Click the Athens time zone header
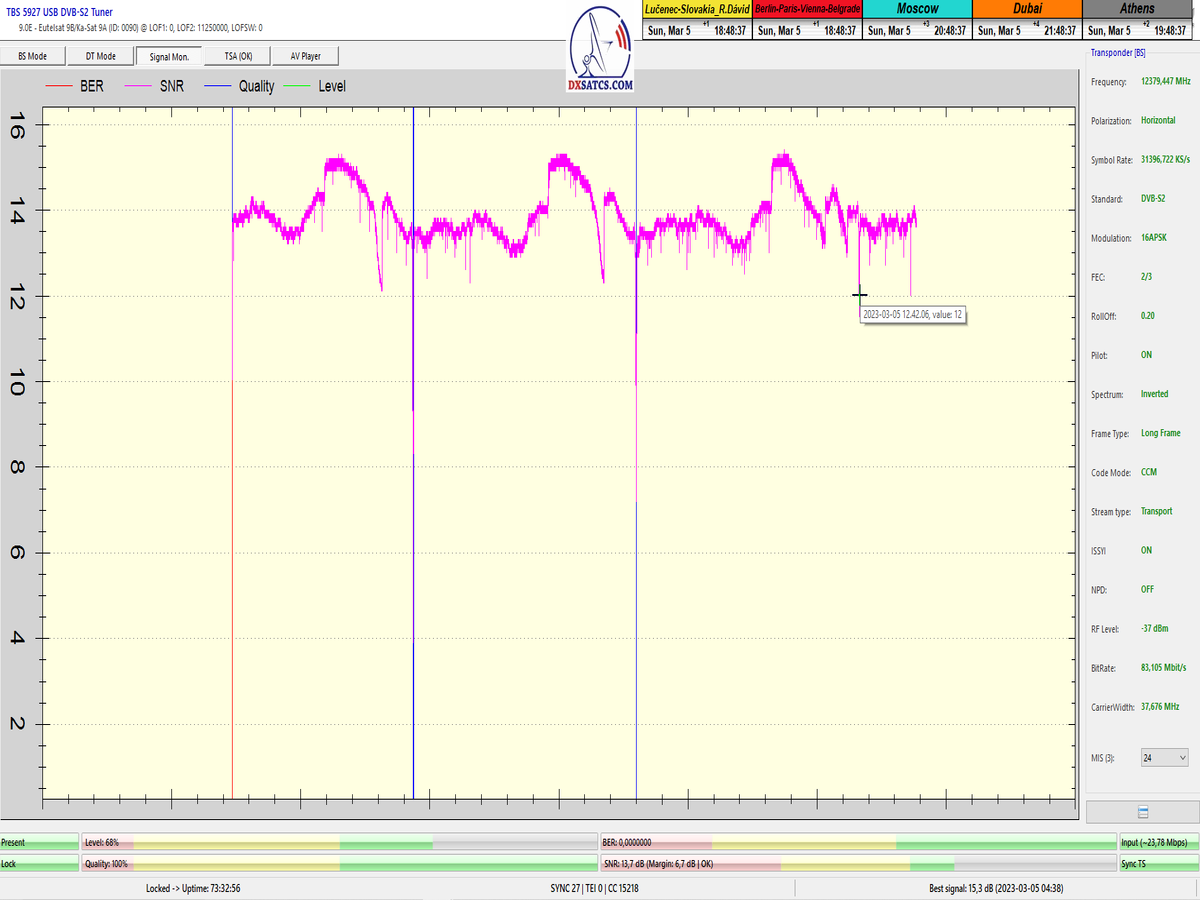Viewport: 1200px width, 900px height. click(1138, 8)
